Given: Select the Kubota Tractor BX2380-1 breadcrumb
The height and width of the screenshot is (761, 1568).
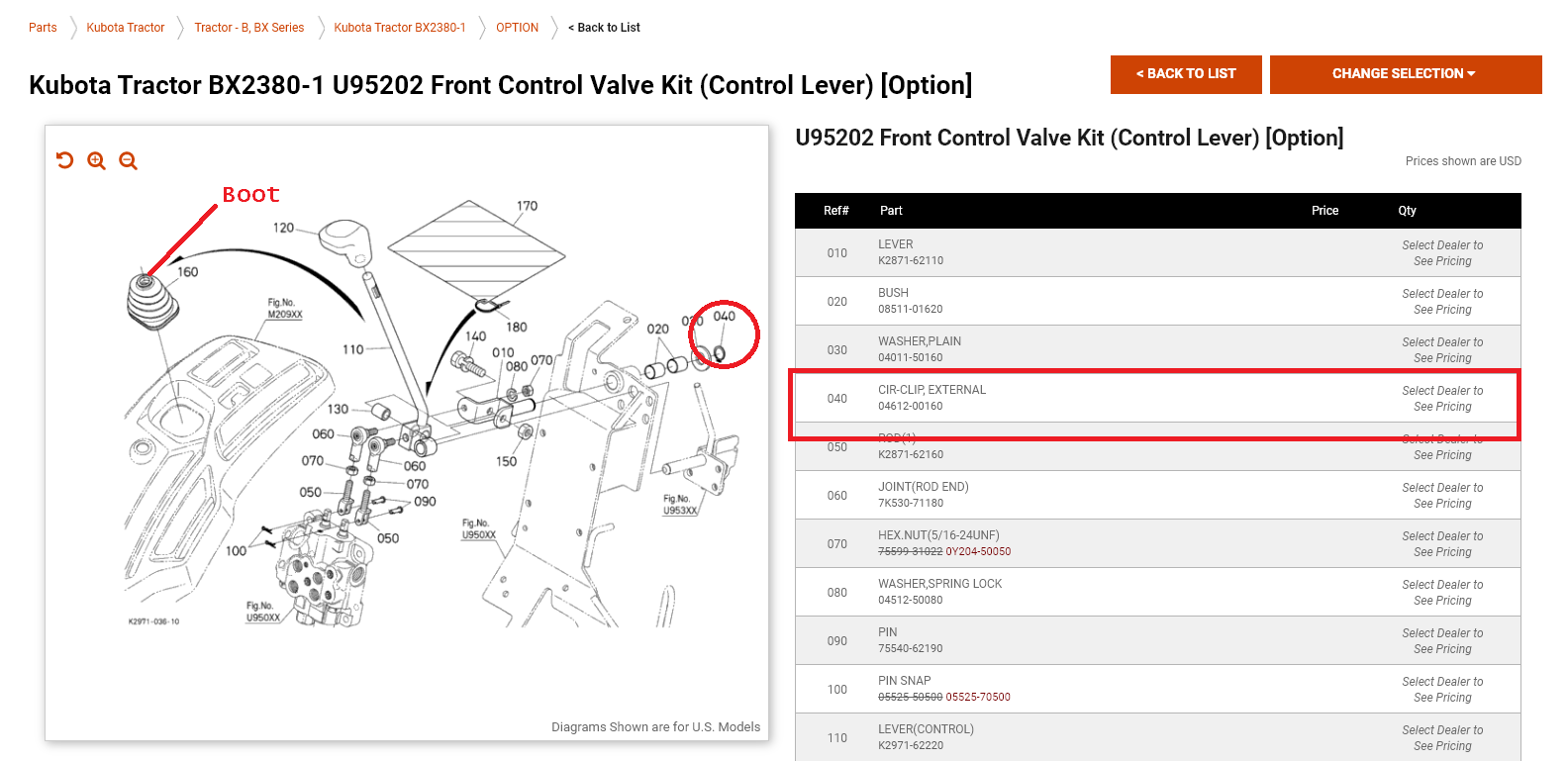Looking at the screenshot, I should (400, 28).
